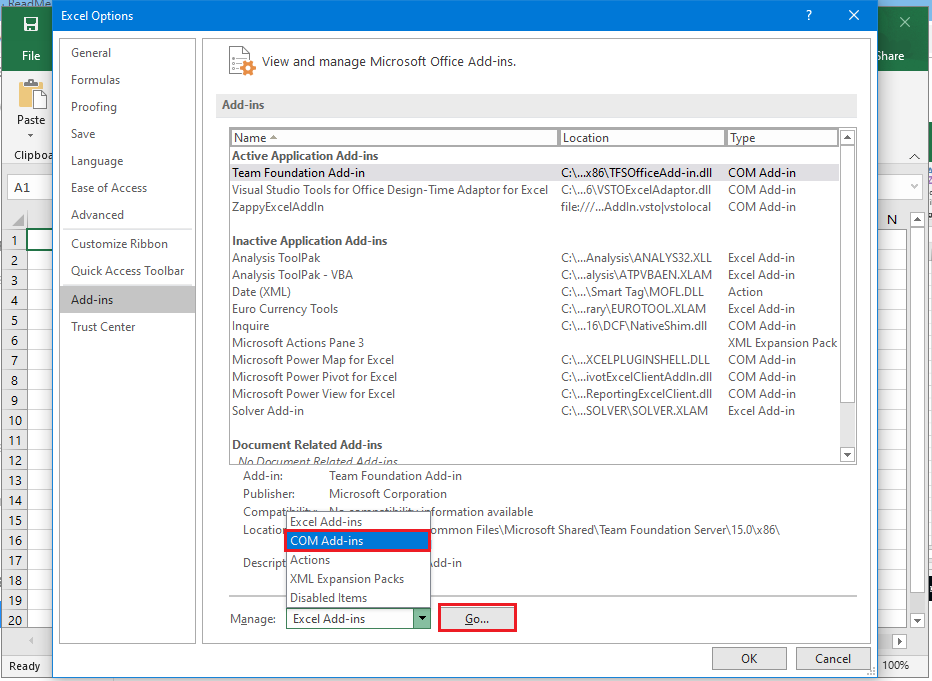Click the worksheet horizontal scroll right arrow
This screenshot has height=681, width=932.
coord(899,641)
